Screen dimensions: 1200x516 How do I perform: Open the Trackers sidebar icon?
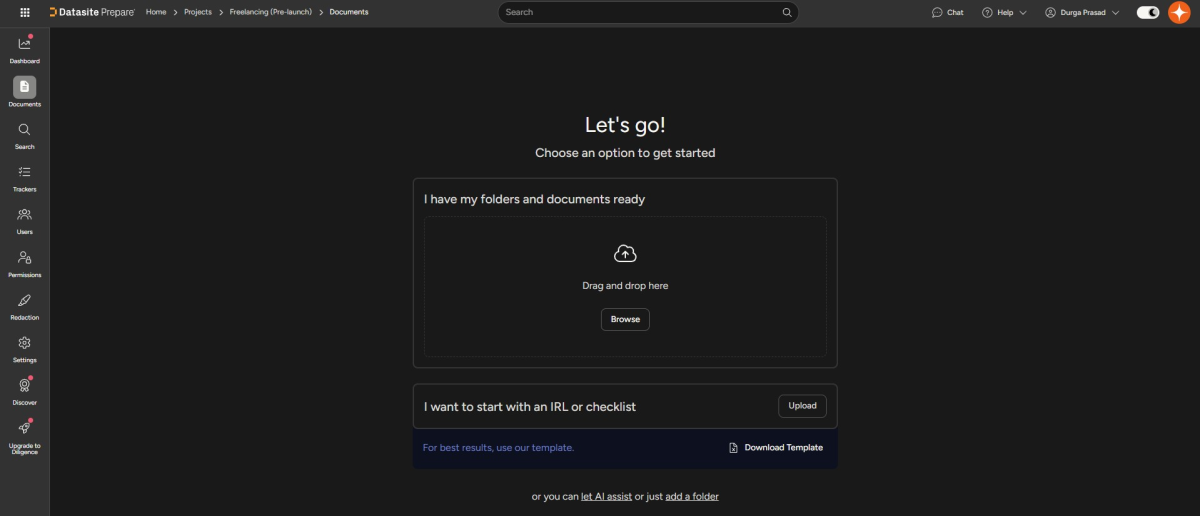tap(25, 172)
